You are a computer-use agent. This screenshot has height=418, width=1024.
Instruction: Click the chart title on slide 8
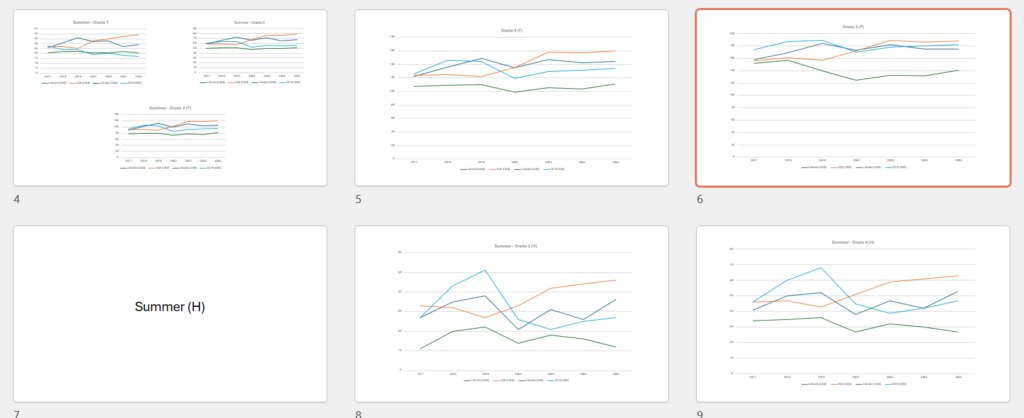511,246
